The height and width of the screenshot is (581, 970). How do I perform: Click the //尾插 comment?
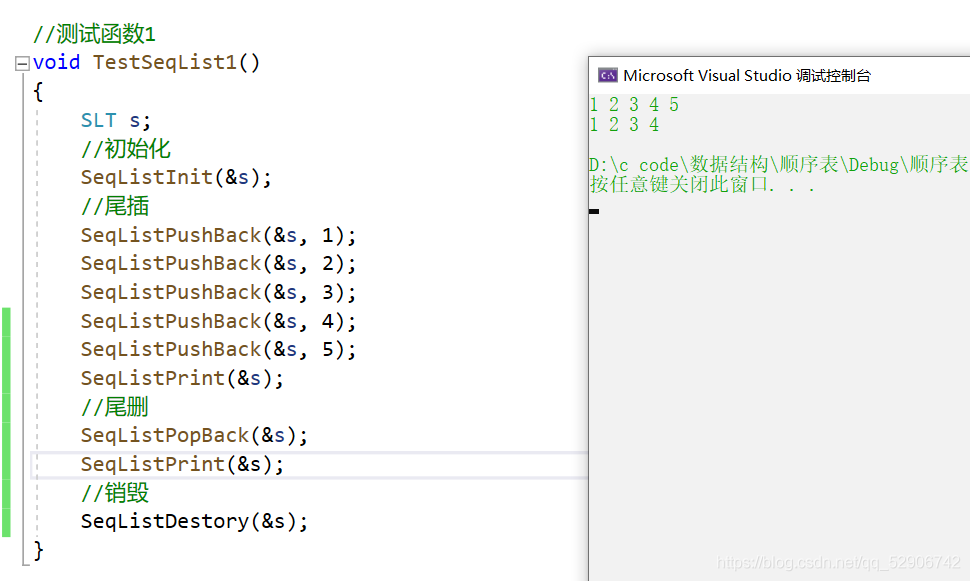click(x=115, y=206)
